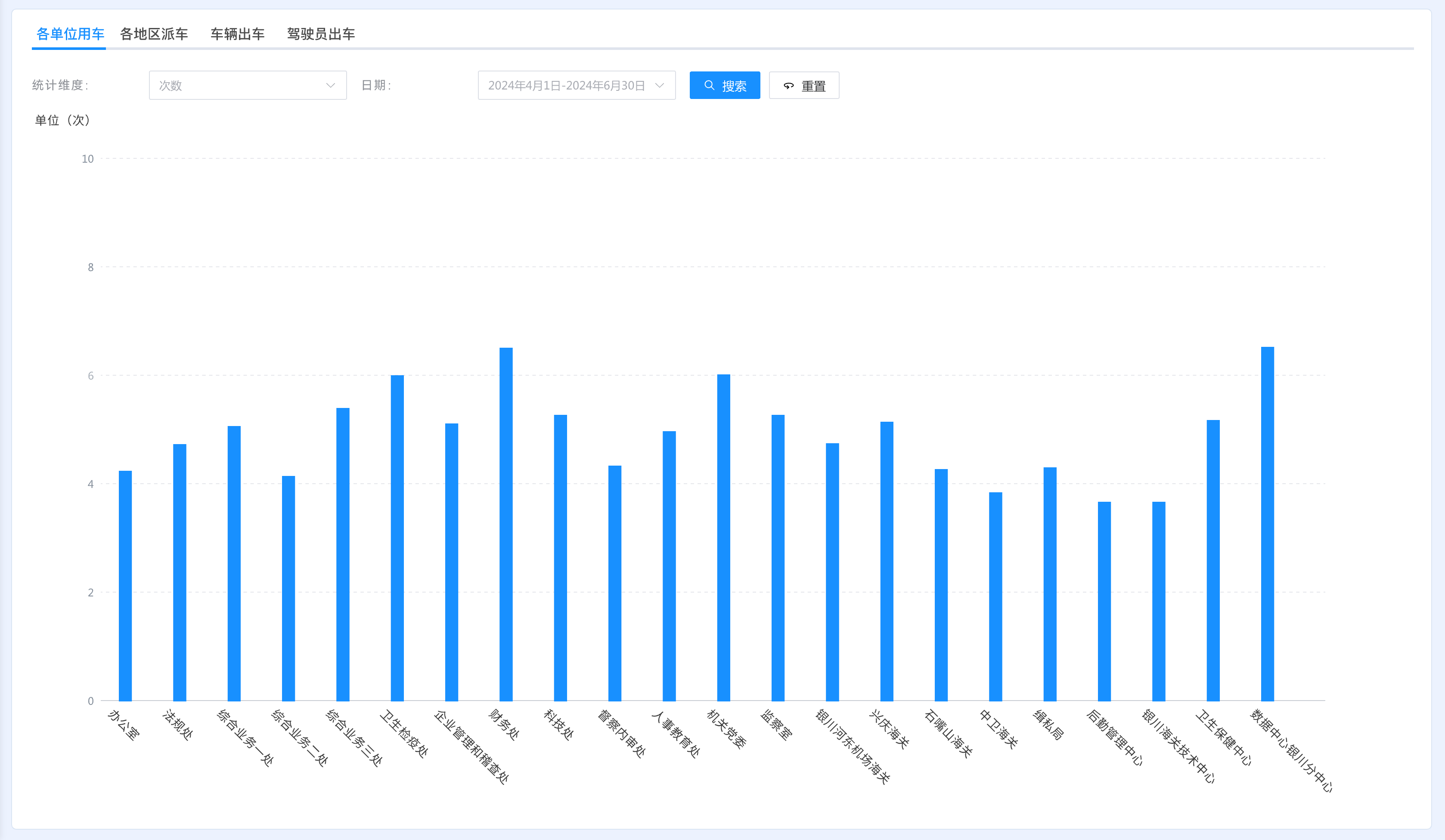Select the 驾驶员出车 tab
This screenshot has width=1445, height=840.
(320, 34)
